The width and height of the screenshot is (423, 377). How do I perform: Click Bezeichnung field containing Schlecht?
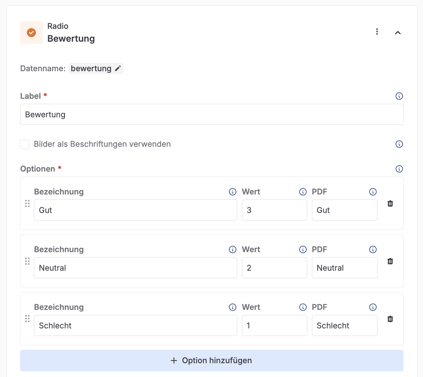pos(135,325)
